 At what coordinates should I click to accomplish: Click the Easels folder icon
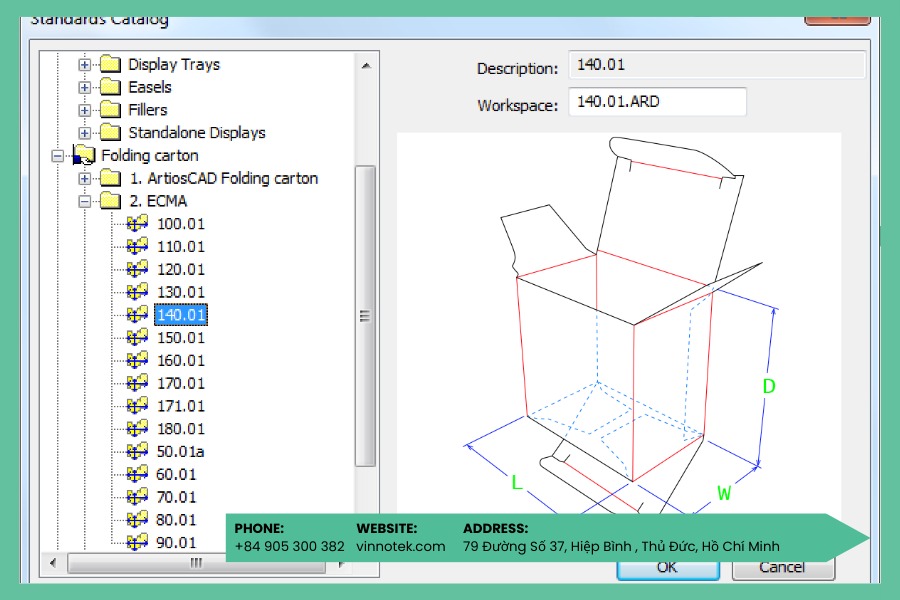110,87
